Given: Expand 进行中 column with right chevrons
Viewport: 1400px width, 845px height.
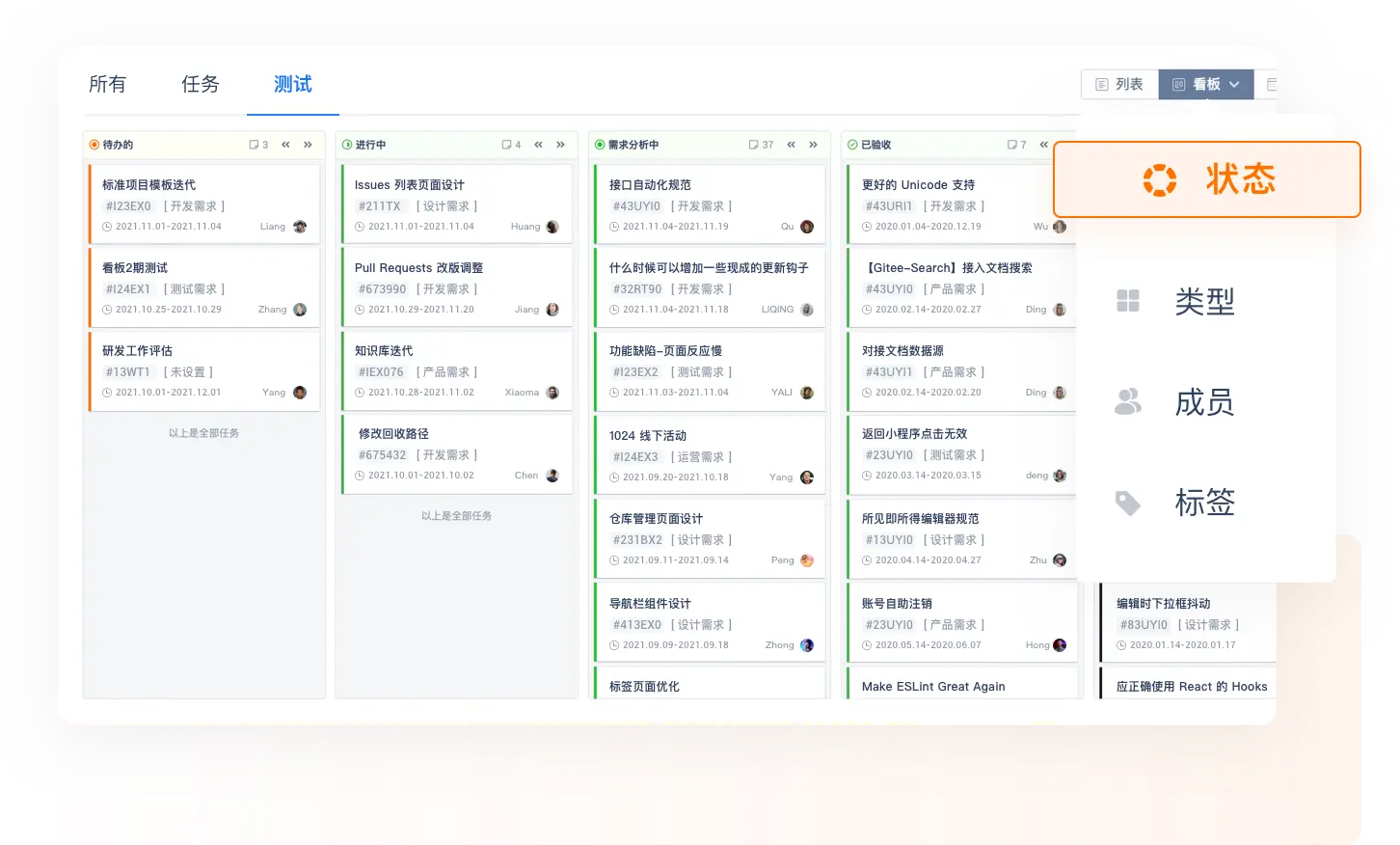Looking at the screenshot, I should pos(560,145).
